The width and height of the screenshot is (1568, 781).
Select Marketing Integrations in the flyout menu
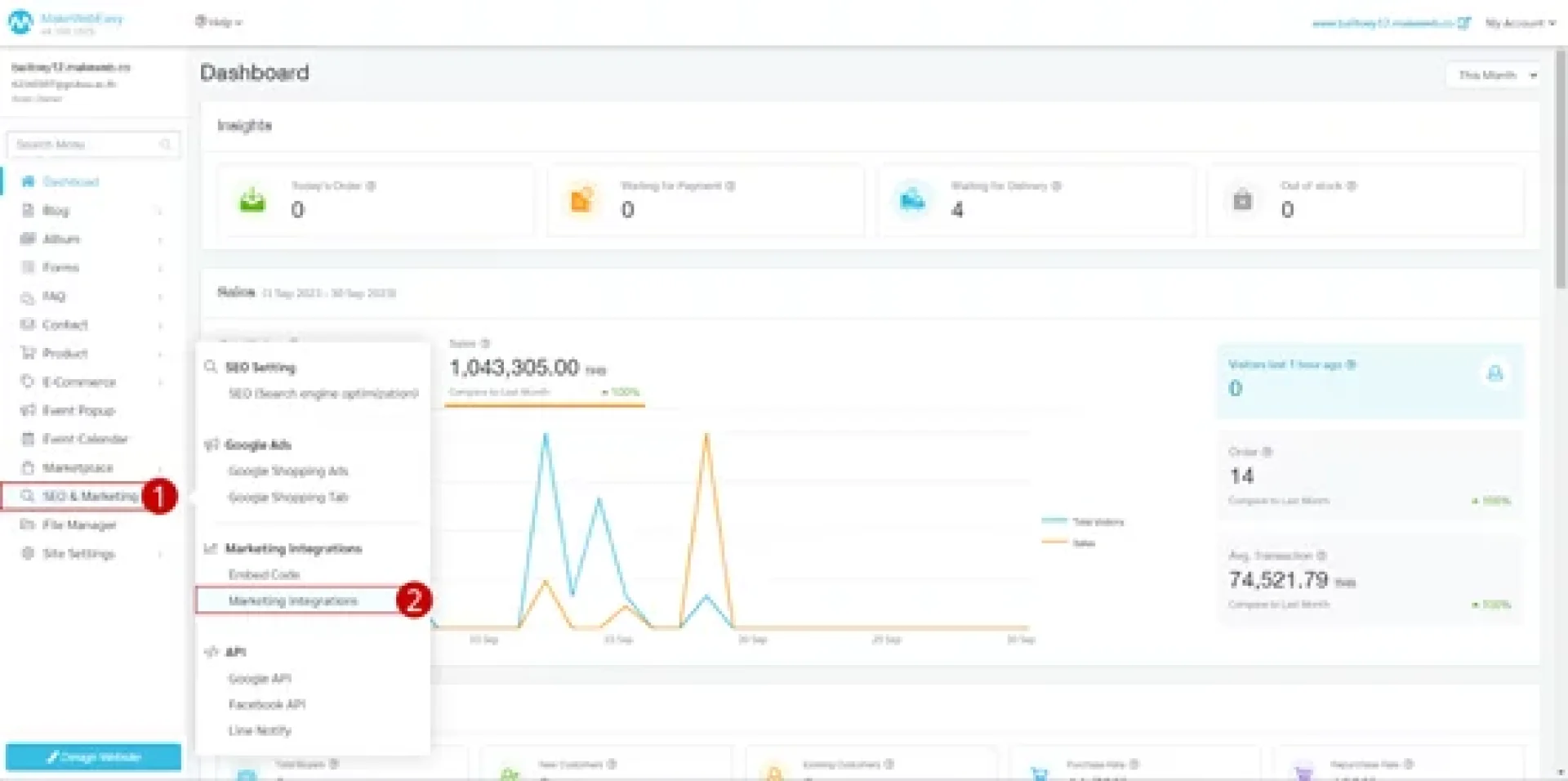coord(292,601)
